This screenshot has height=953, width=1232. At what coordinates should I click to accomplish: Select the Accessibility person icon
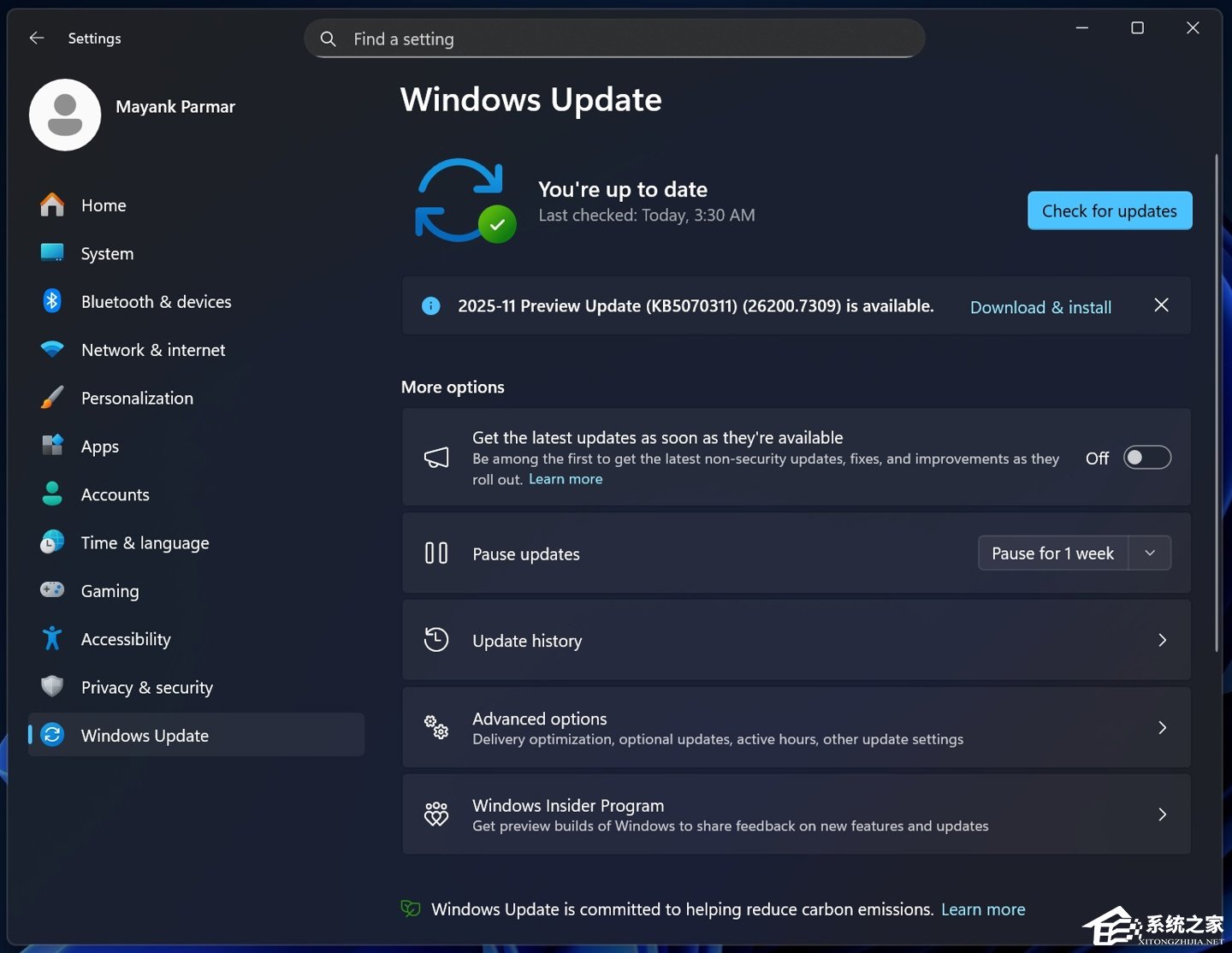(51, 638)
